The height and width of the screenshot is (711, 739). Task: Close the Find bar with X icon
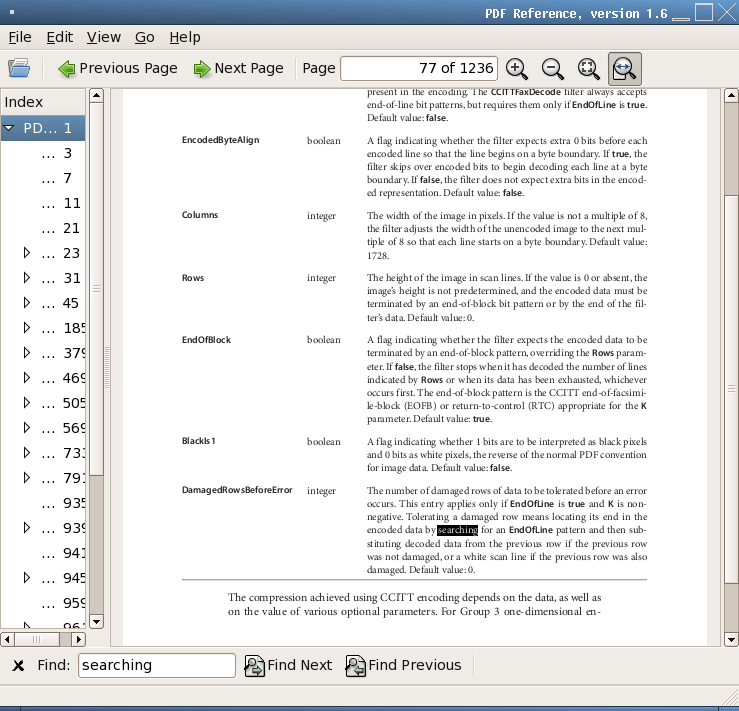point(18,666)
